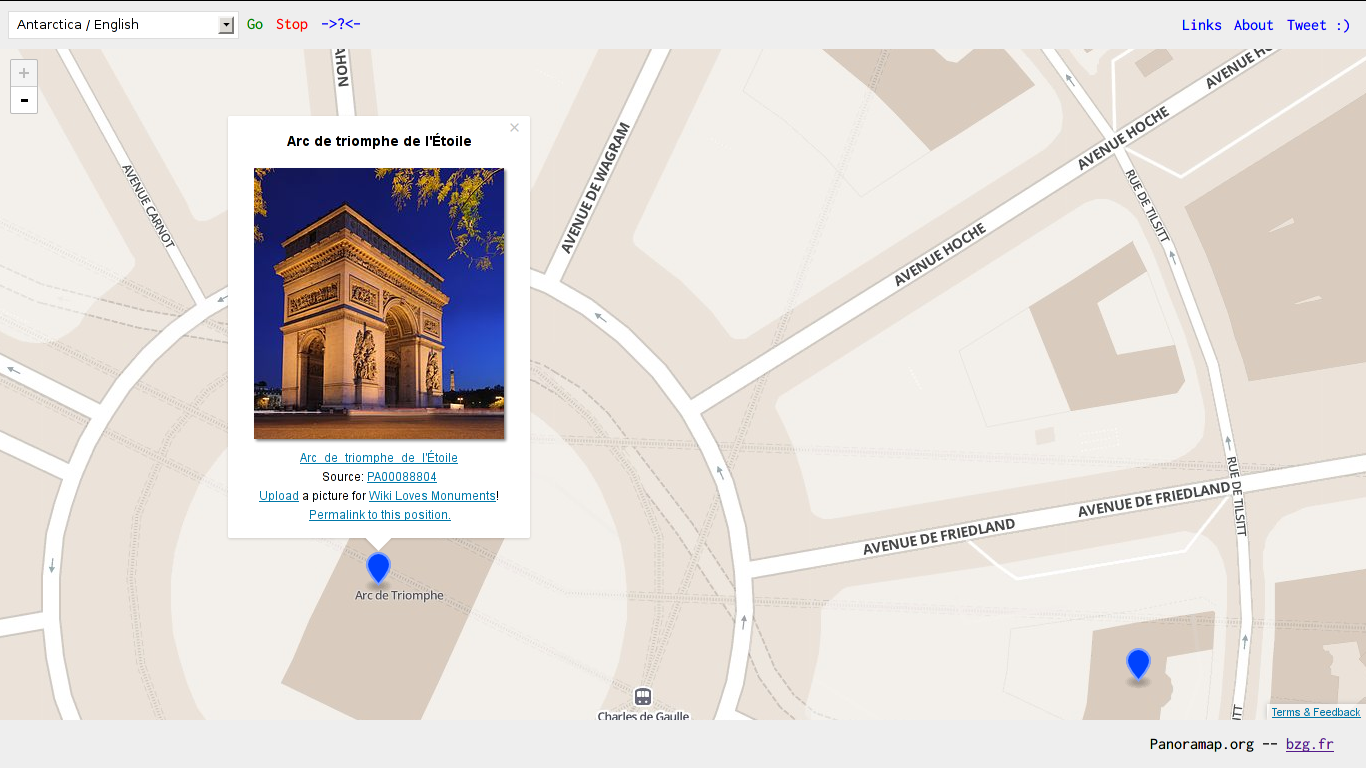Open the bzg.fr footer link
The height and width of the screenshot is (768, 1366).
[1309, 744]
